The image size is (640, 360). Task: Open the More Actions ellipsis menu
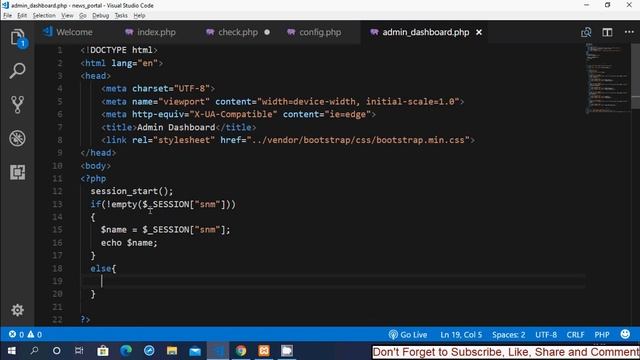click(629, 32)
